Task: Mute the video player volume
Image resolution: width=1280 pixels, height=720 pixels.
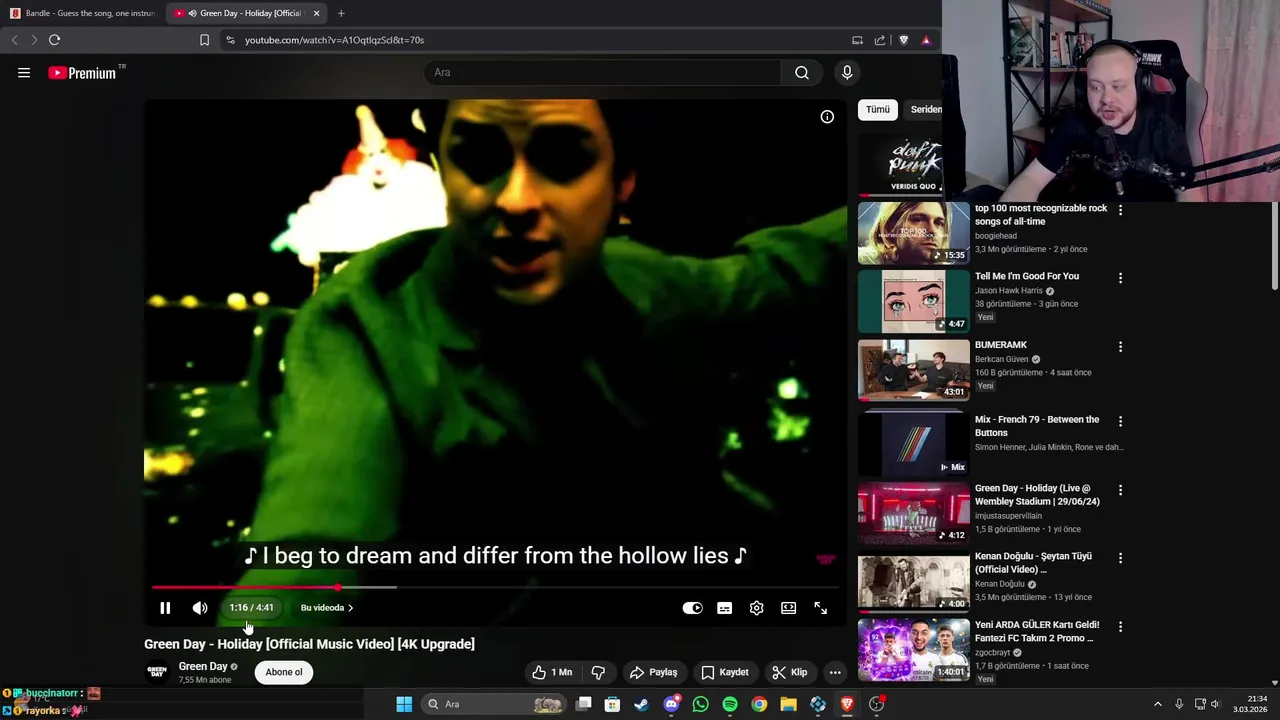Action: (x=200, y=608)
